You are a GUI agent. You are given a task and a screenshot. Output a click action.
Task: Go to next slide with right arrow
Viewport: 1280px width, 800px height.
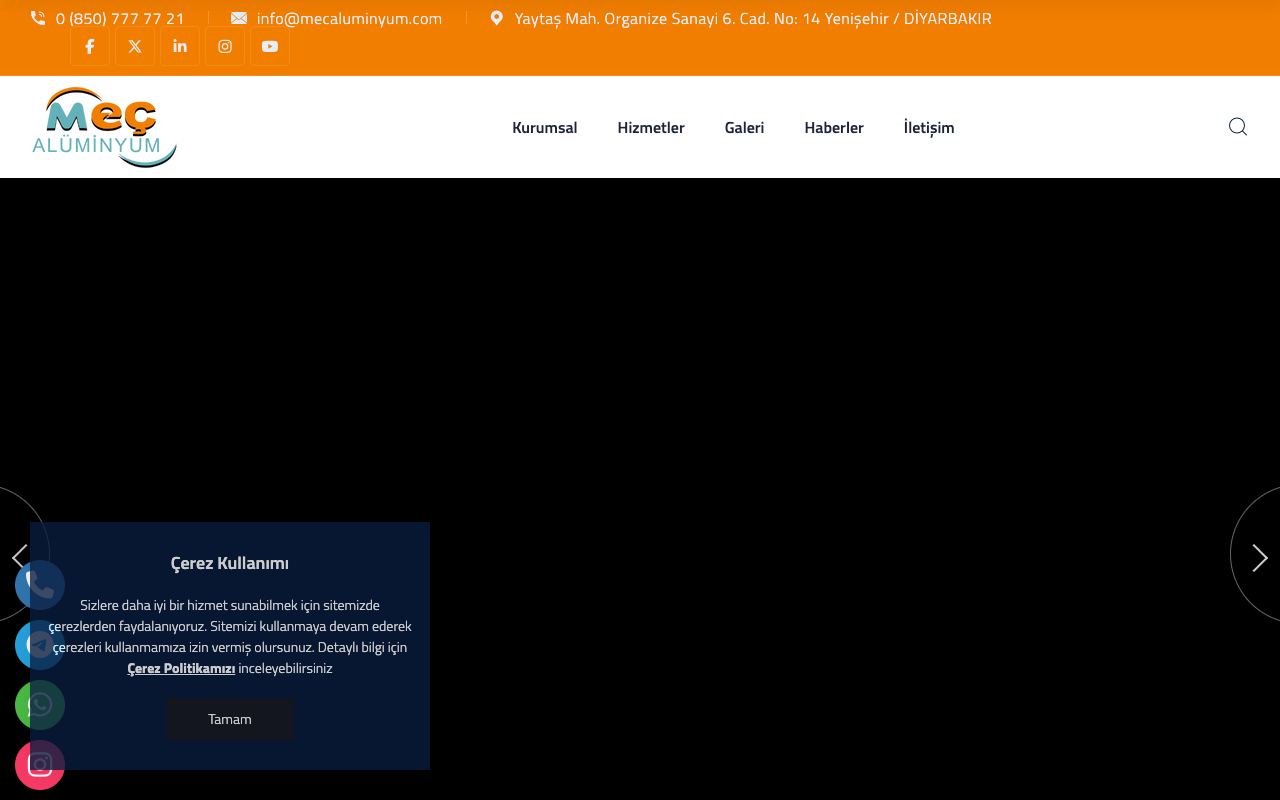1257,557
